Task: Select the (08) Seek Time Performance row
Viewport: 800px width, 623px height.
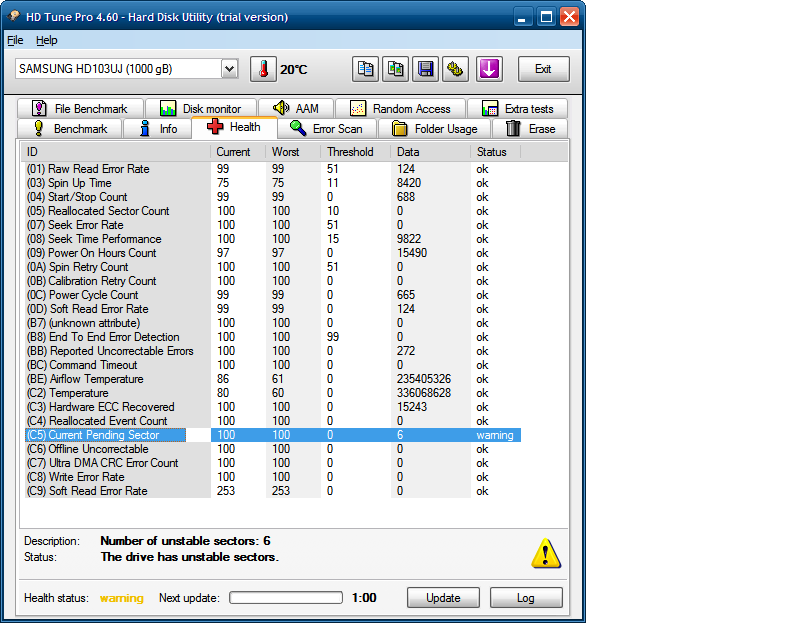Action: [x=271, y=239]
